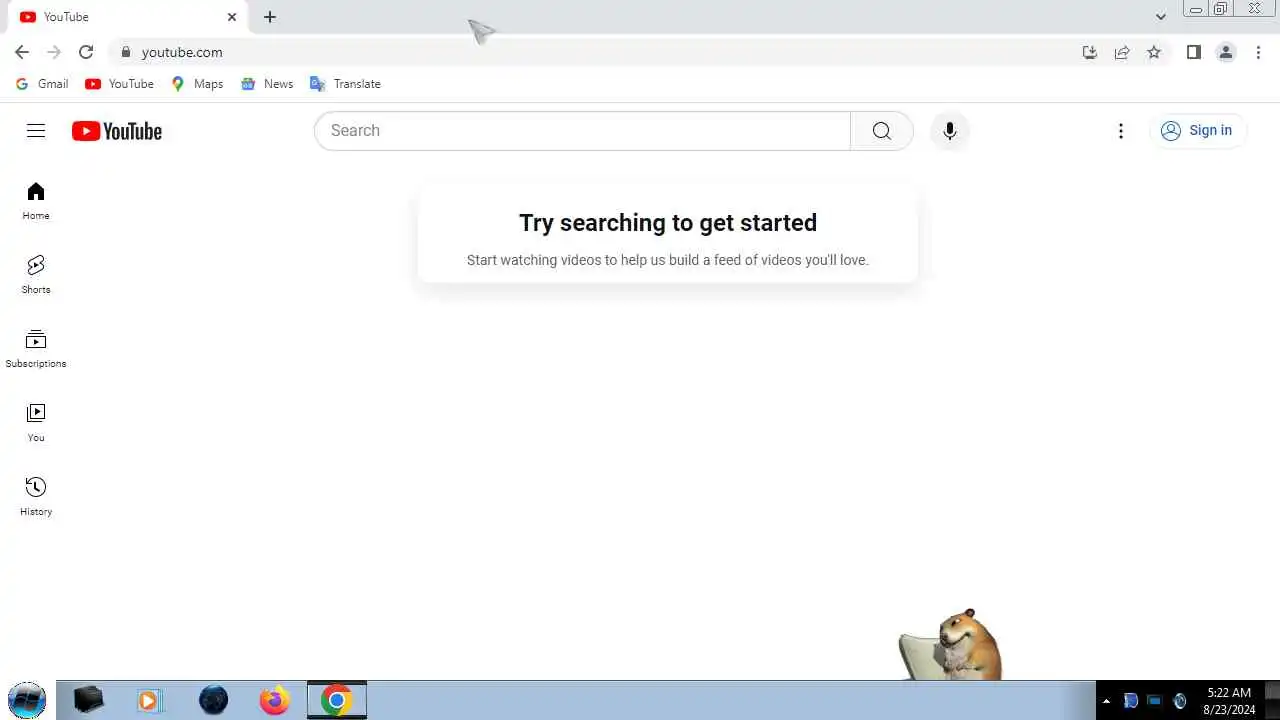Open a new tab with plus button
The image size is (1280, 720).
(x=270, y=17)
